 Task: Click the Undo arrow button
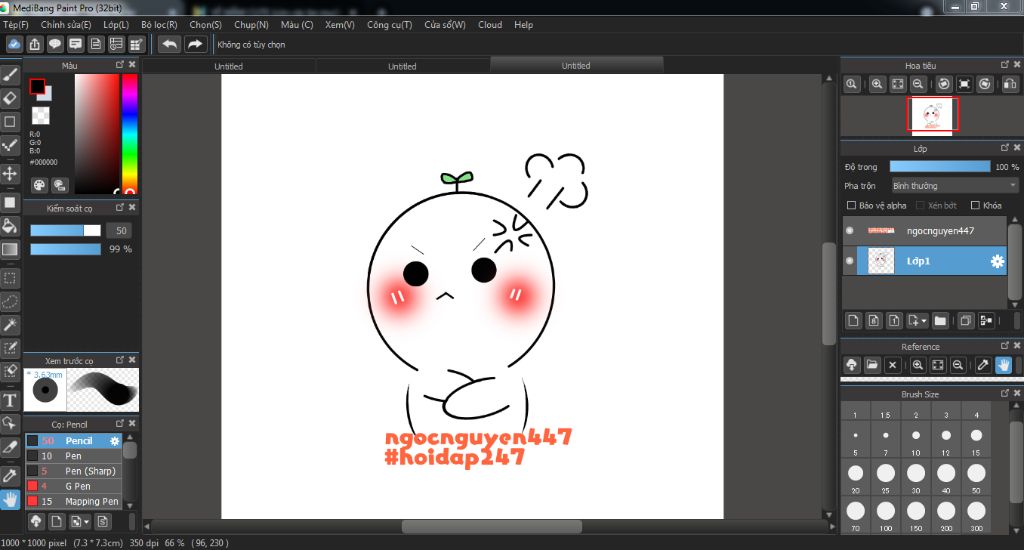(169, 44)
